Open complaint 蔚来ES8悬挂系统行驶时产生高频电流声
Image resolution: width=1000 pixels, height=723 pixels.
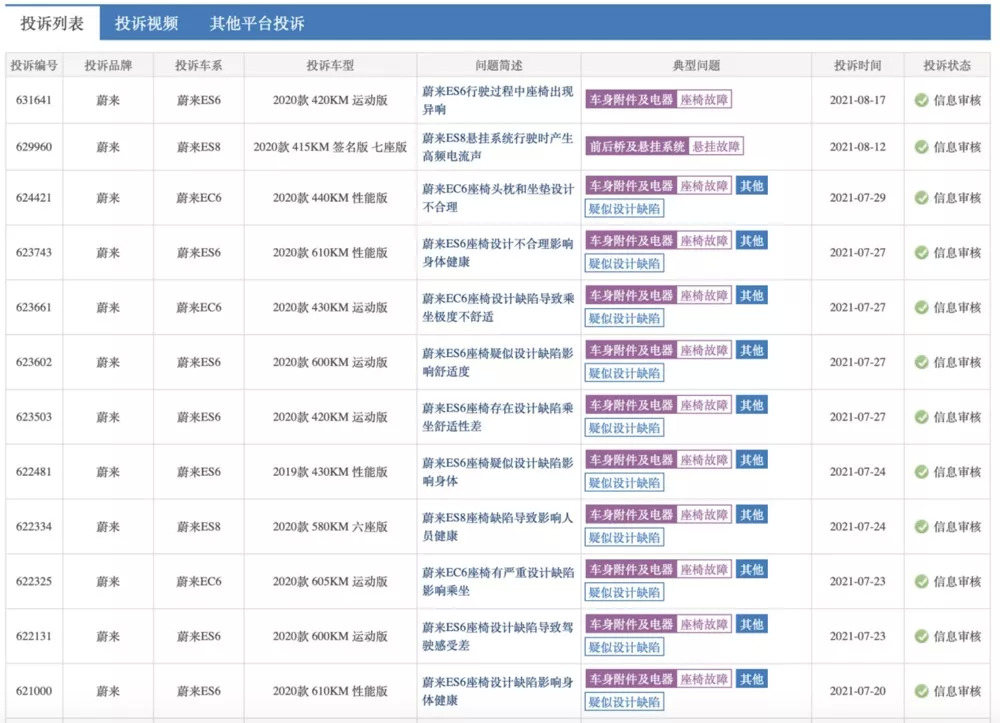coord(497,147)
